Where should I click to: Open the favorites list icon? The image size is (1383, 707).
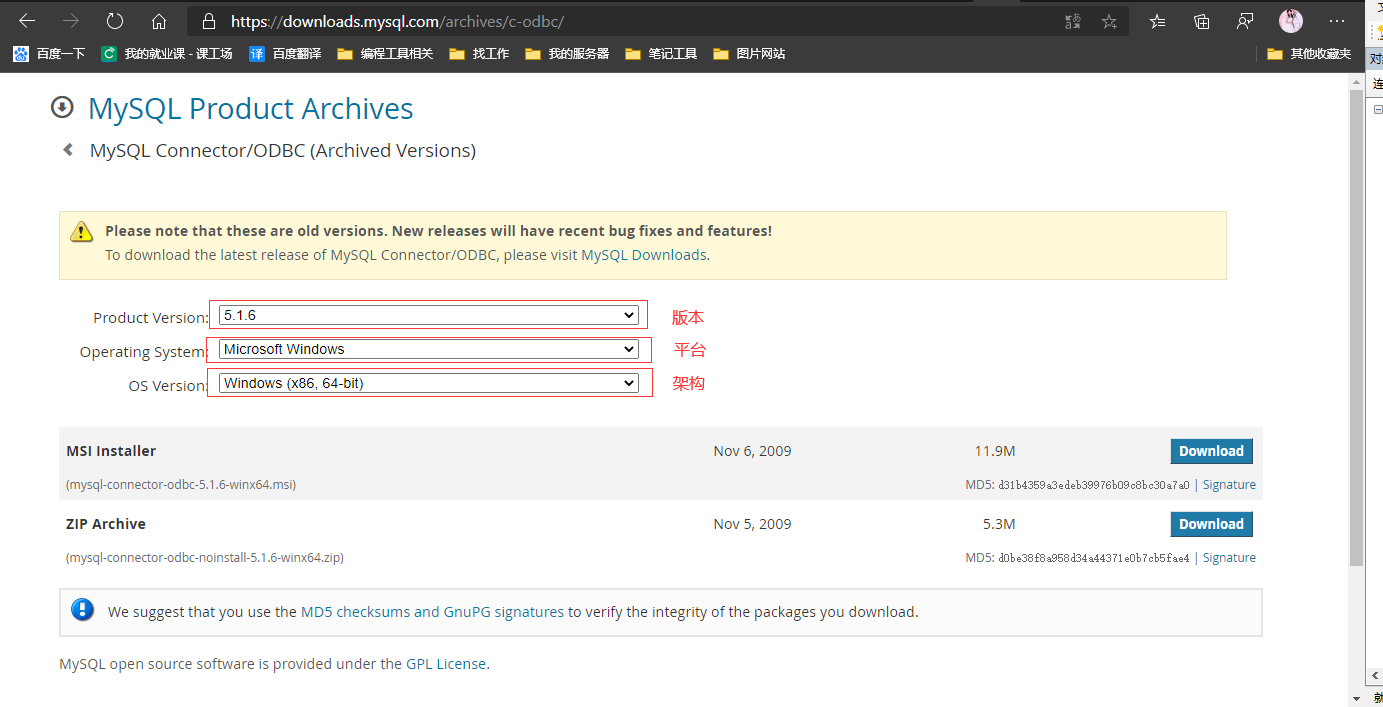click(1157, 21)
